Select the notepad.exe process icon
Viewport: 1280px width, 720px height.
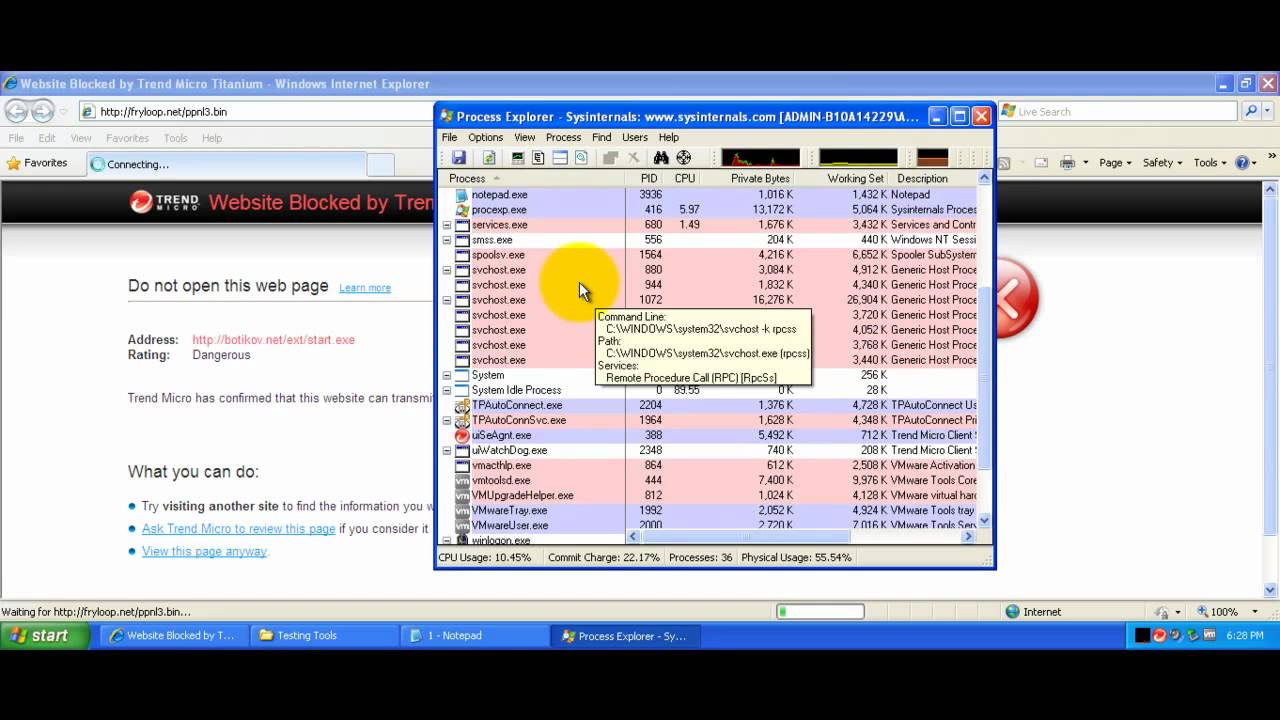click(x=462, y=195)
